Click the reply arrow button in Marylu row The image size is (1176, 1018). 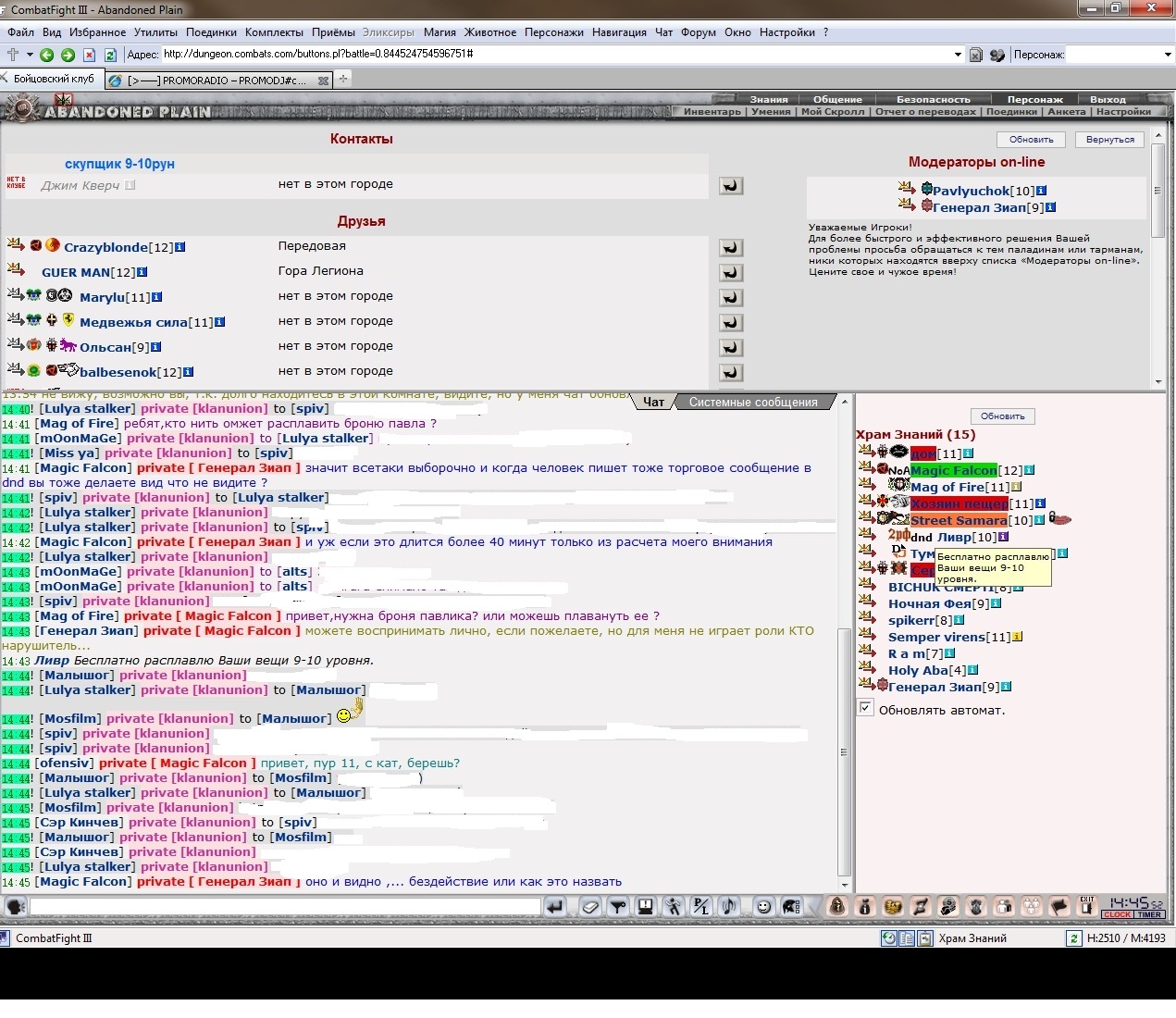point(731,298)
